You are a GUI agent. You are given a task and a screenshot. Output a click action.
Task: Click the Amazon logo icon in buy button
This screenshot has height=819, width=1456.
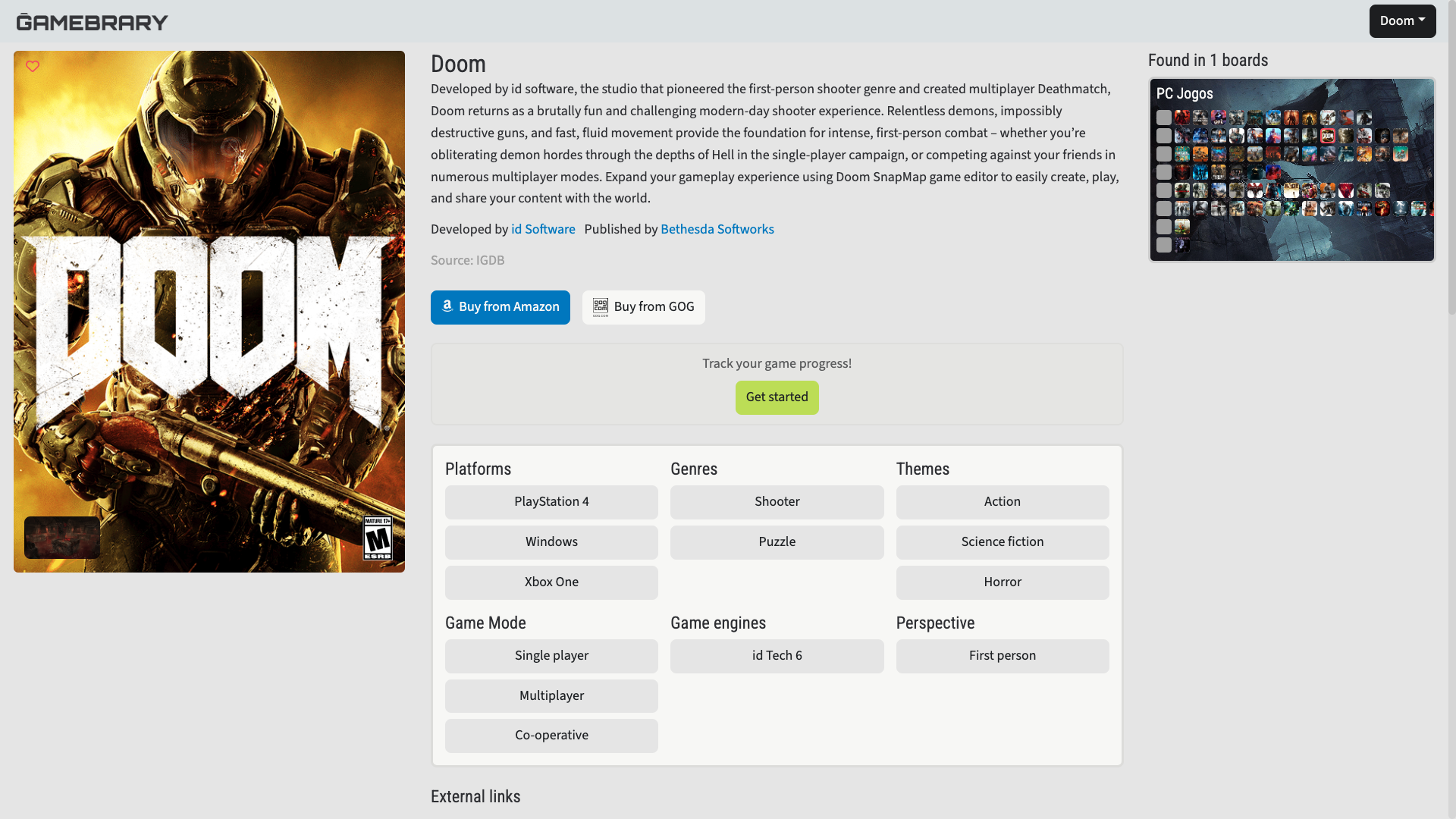click(x=447, y=306)
